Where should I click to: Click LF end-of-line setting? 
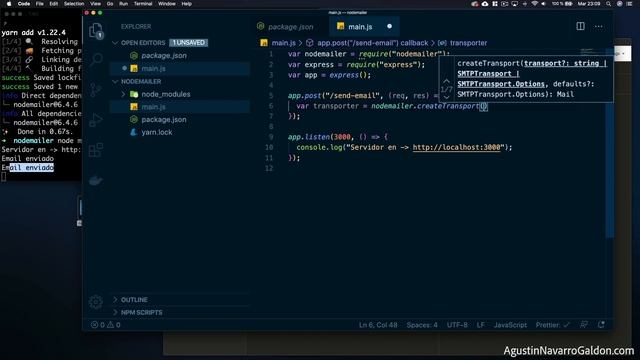(x=480, y=325)
